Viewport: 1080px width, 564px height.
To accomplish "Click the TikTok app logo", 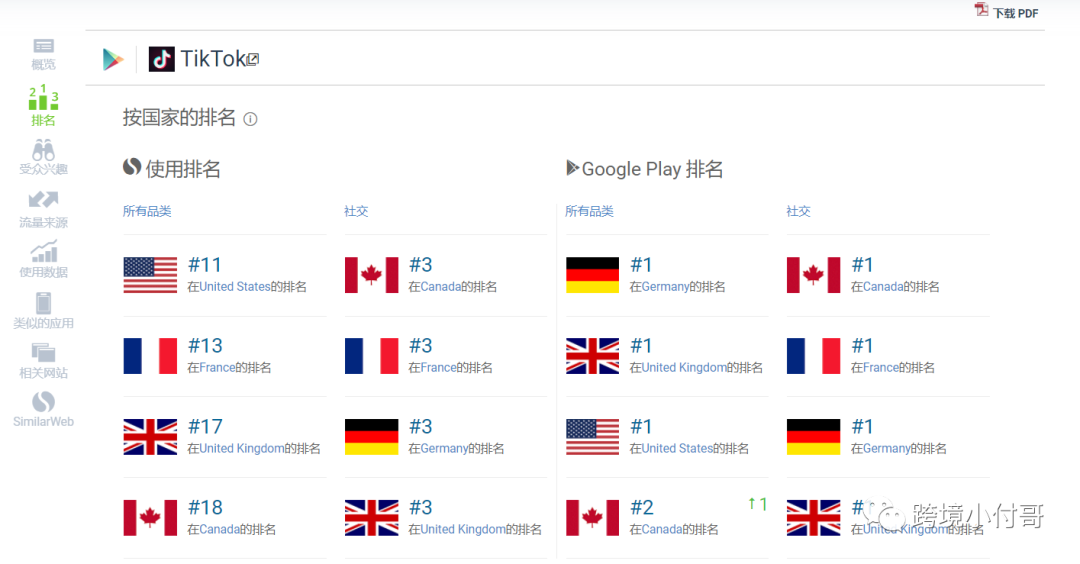I will point(162,59).
